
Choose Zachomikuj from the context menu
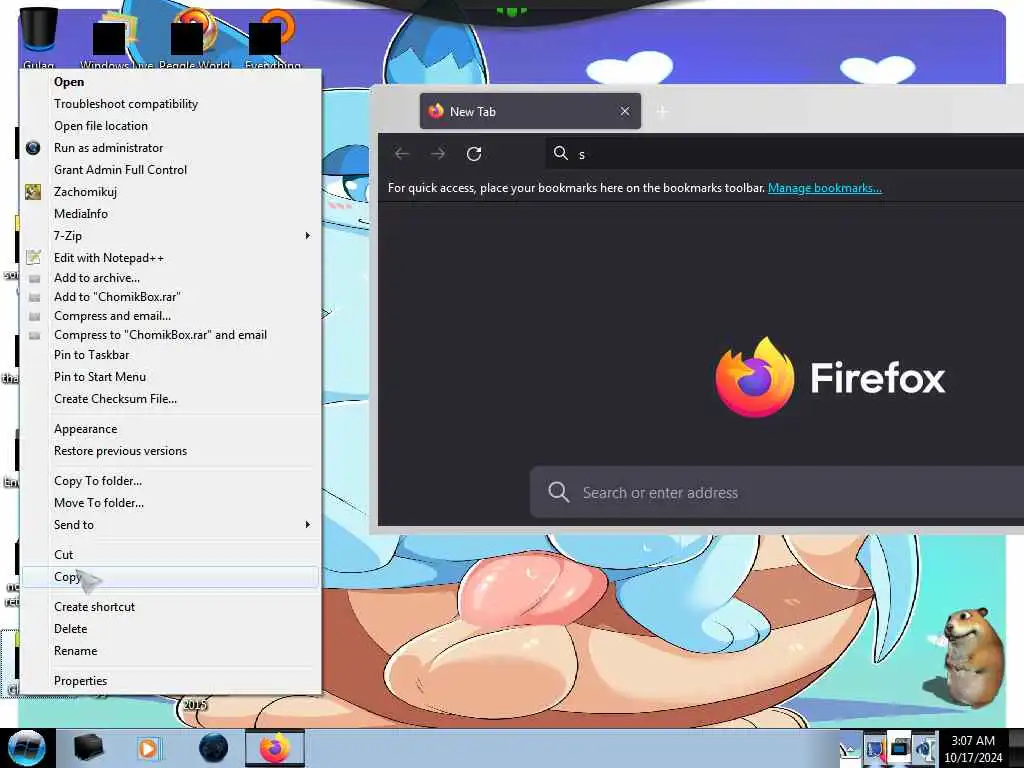click(x=171, y=191)
